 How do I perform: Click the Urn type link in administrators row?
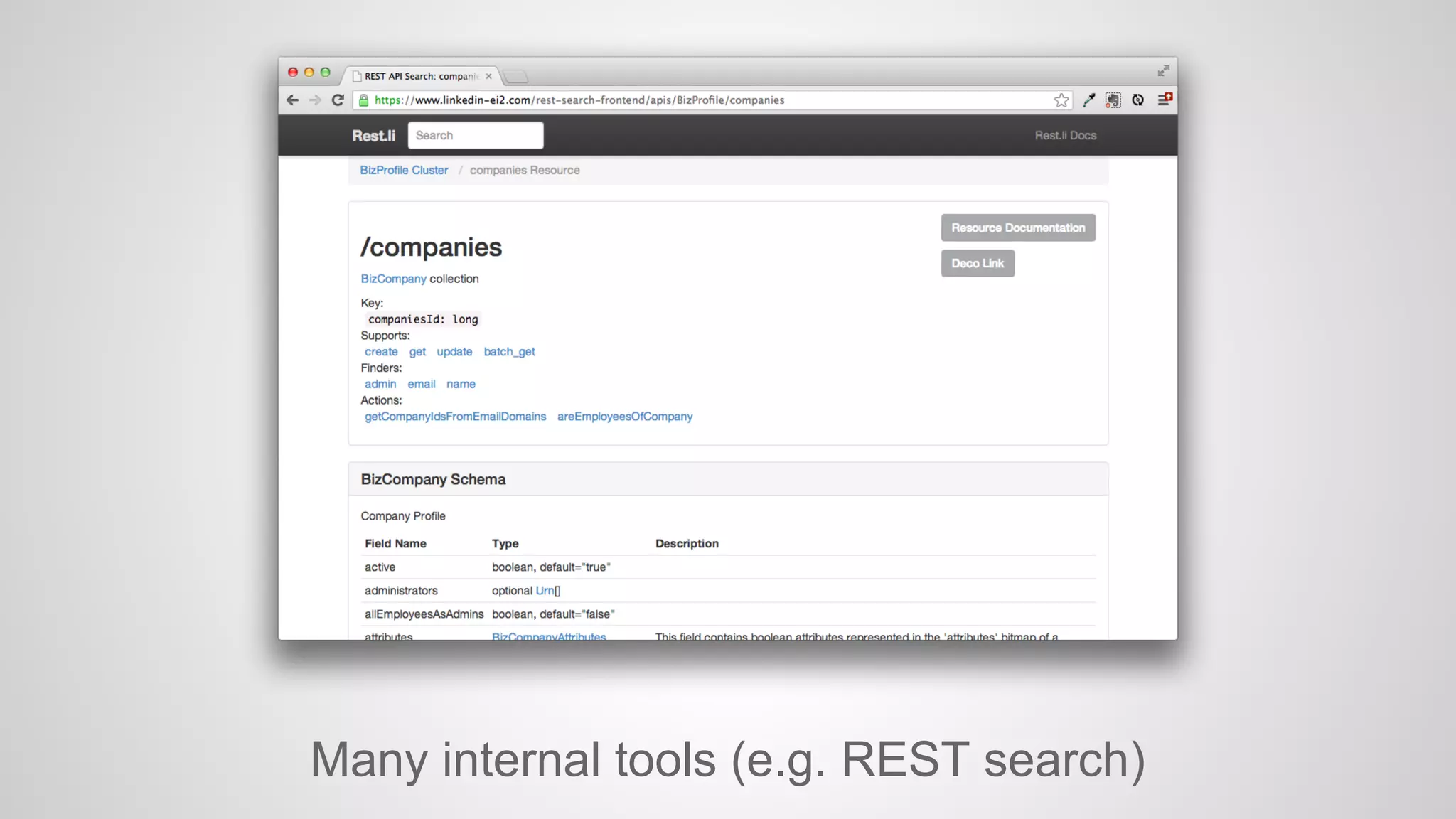(545, 591)
